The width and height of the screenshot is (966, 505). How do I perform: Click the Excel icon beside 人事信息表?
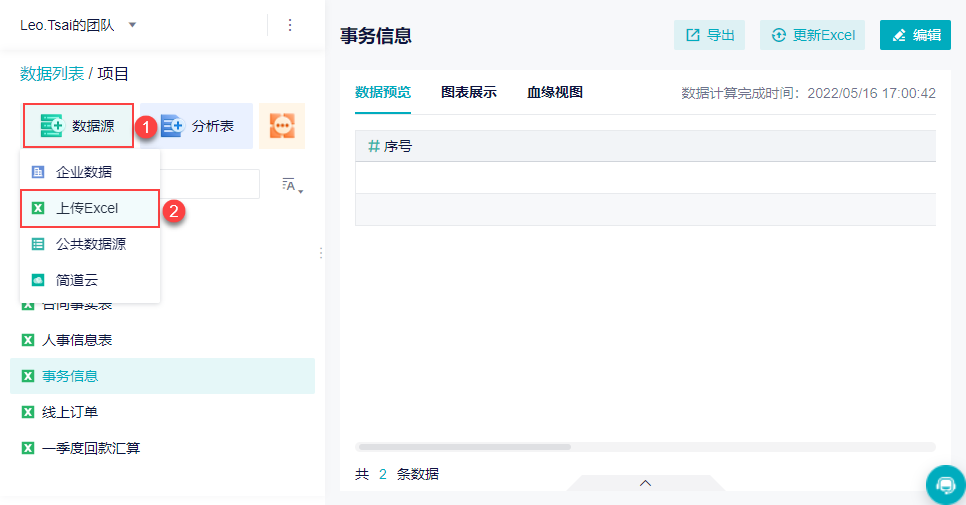(28, 340)
